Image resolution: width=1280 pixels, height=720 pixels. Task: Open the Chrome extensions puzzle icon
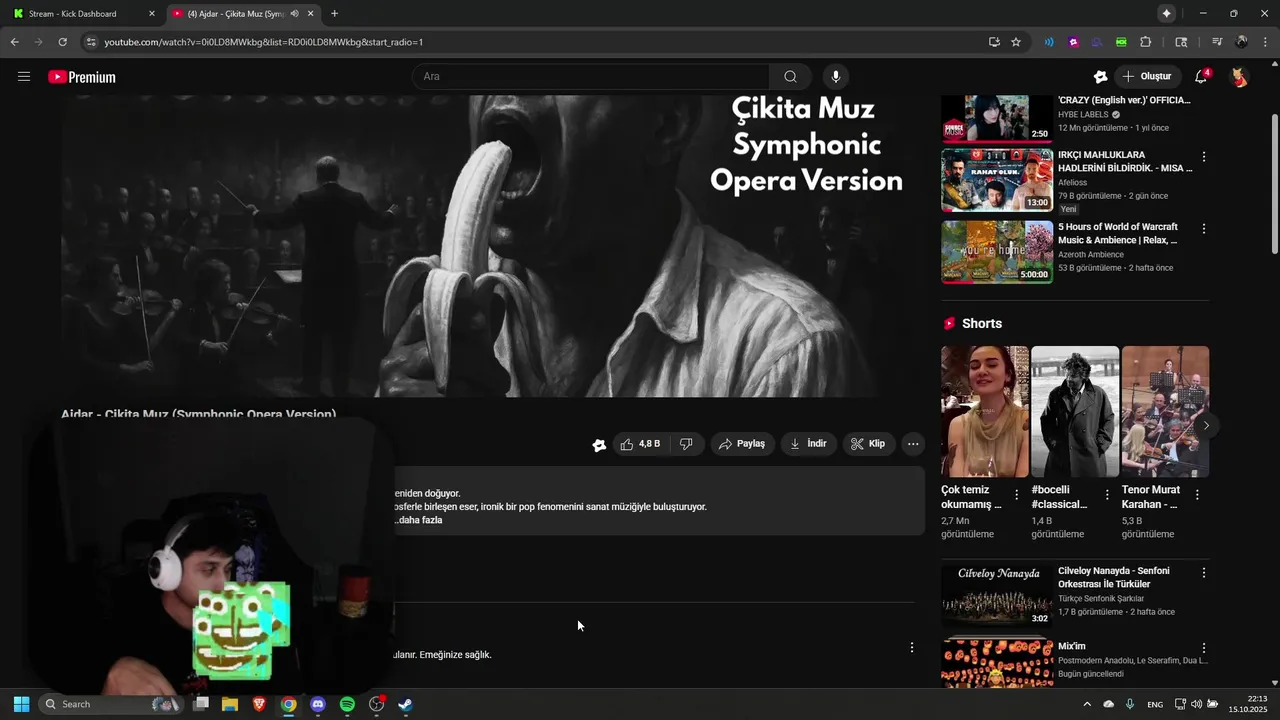tap(1146, 42)
